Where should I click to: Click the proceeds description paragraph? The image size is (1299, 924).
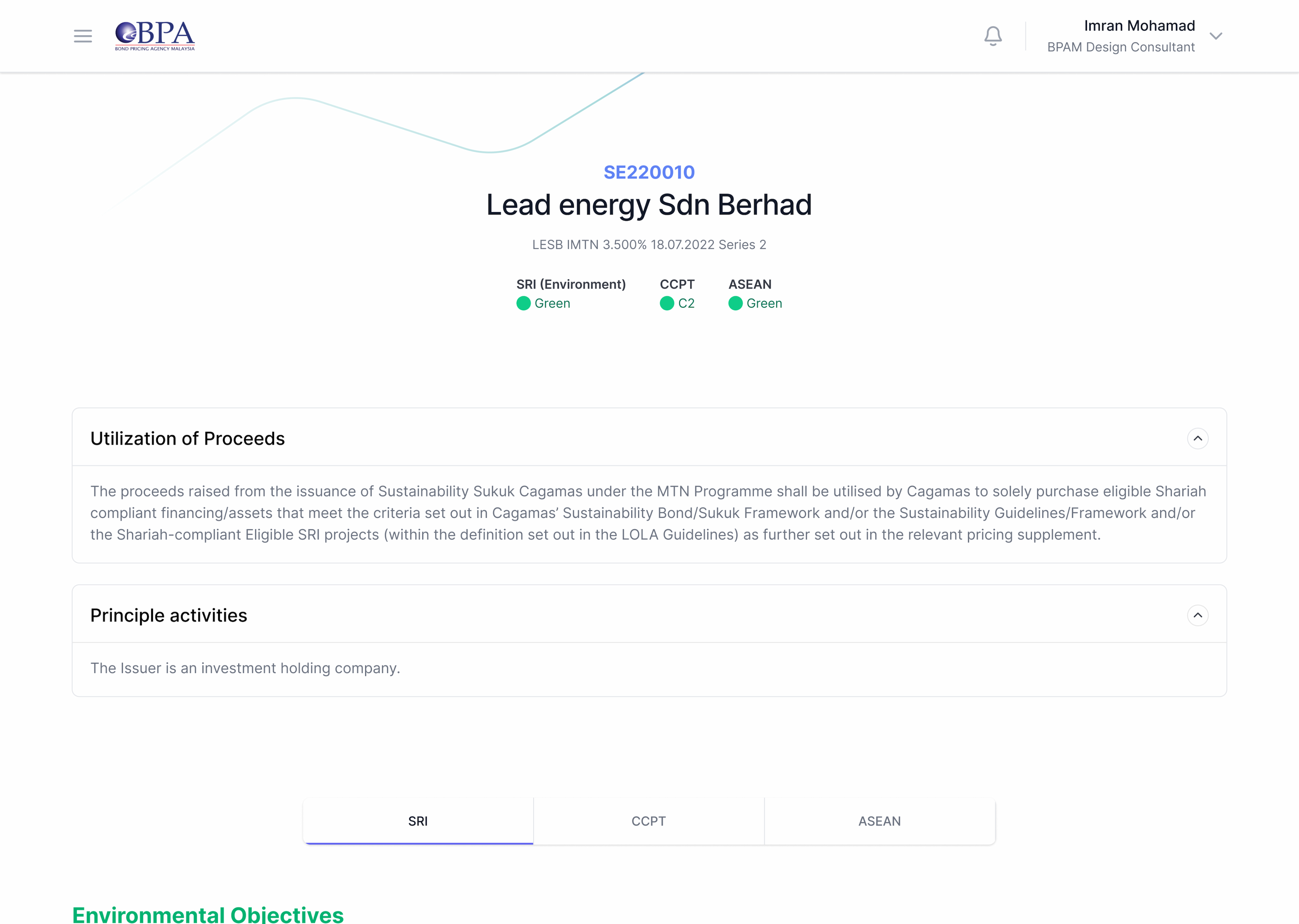(x=649, y=513)
